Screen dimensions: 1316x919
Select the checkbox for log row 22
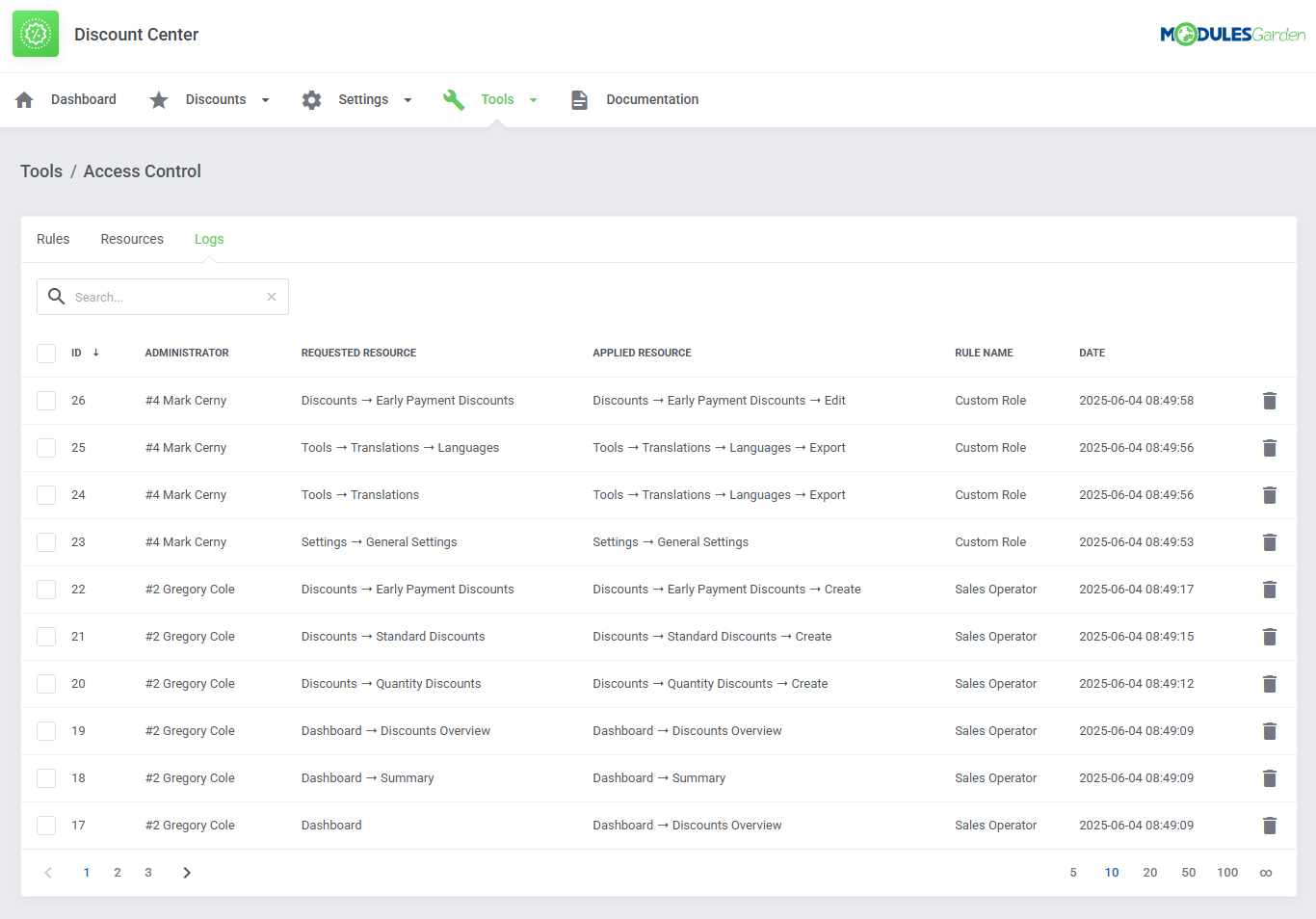click(x=45, y=589)
